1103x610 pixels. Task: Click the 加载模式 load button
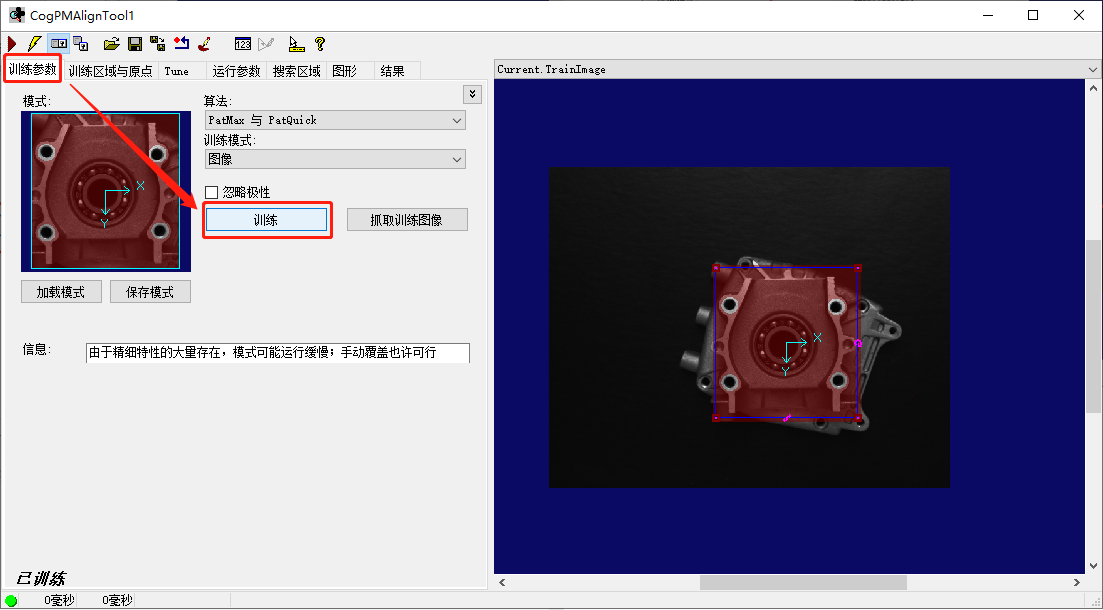coord(61,291)
